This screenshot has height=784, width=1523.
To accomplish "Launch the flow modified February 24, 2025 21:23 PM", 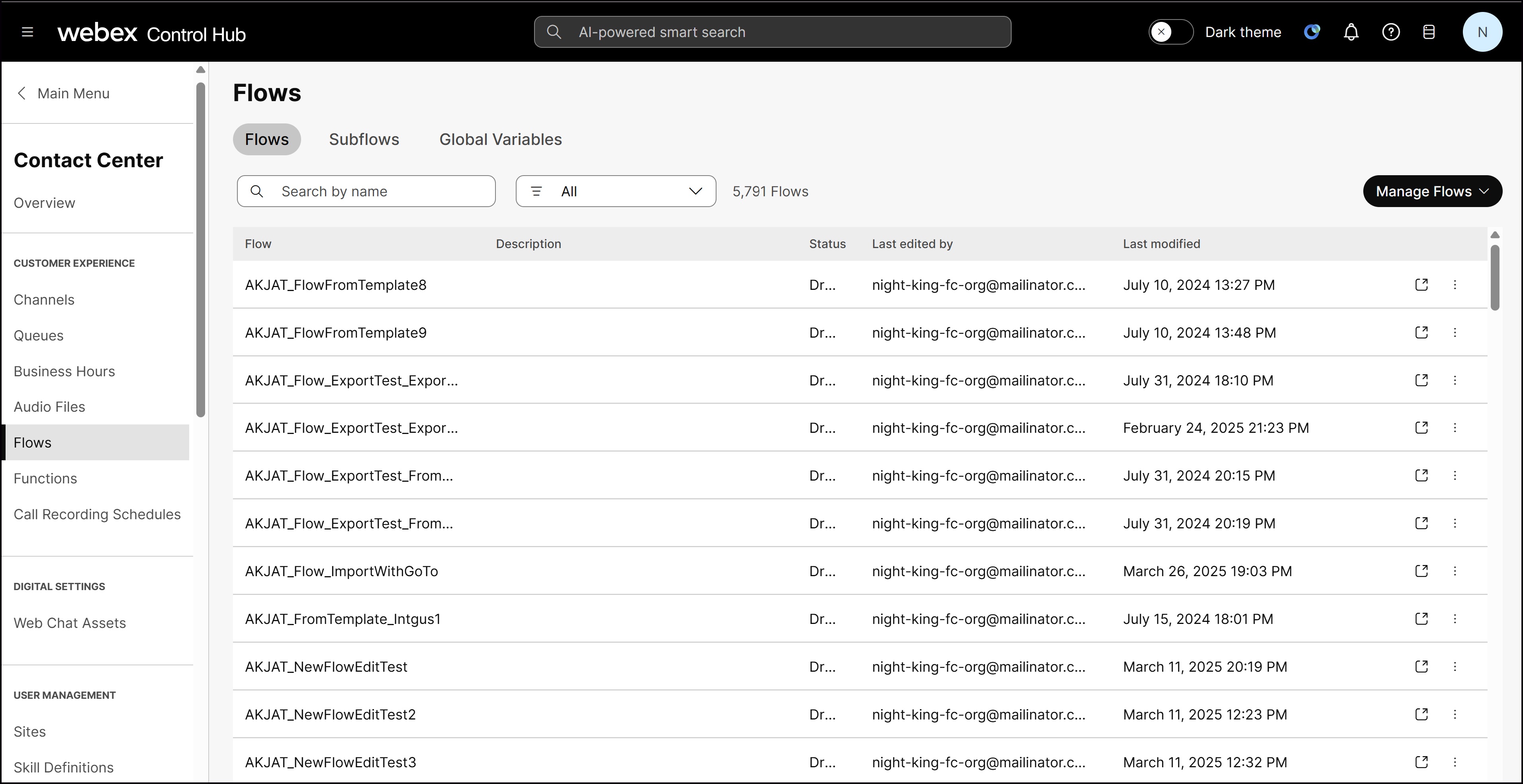I will 1421,428.
